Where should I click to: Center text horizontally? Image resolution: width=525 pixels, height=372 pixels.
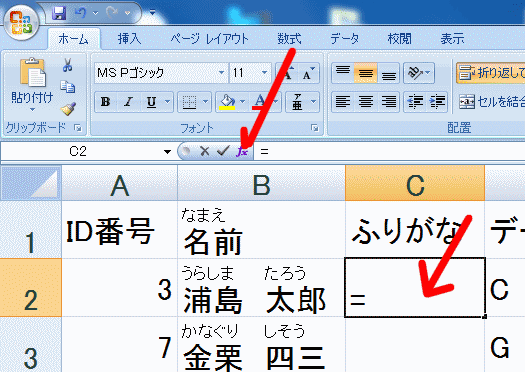(366, 101)
